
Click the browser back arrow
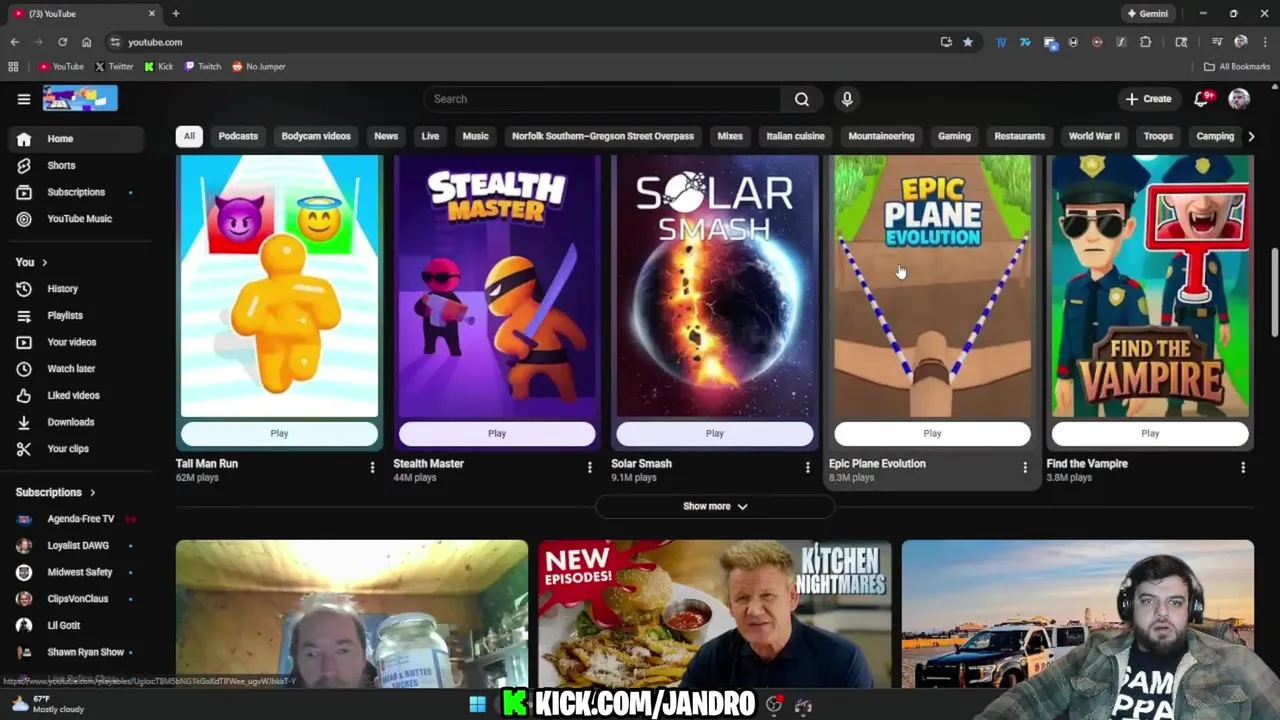15,42
